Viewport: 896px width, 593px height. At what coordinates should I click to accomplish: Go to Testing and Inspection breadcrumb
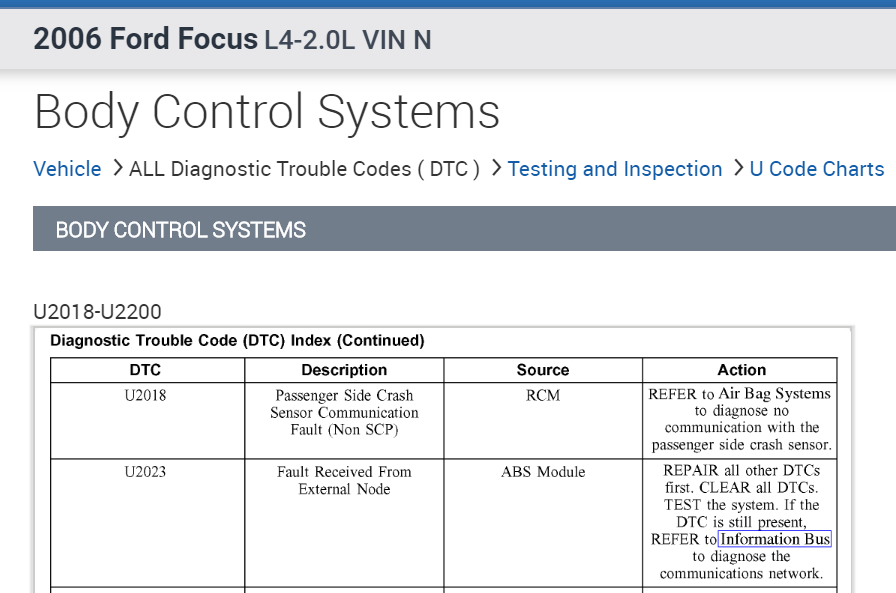point(614,169)
